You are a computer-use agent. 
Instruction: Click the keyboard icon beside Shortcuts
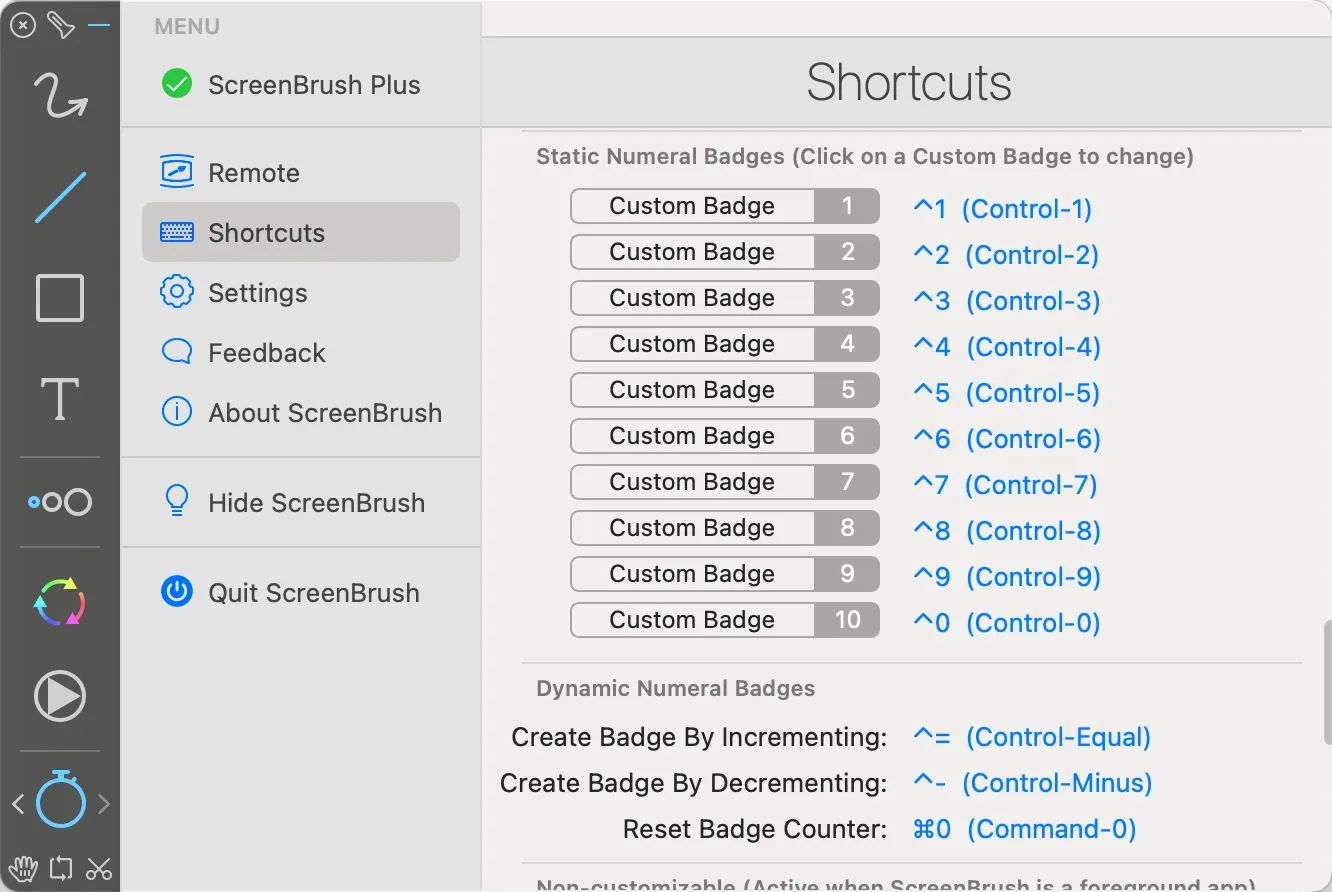pos(177,233)
